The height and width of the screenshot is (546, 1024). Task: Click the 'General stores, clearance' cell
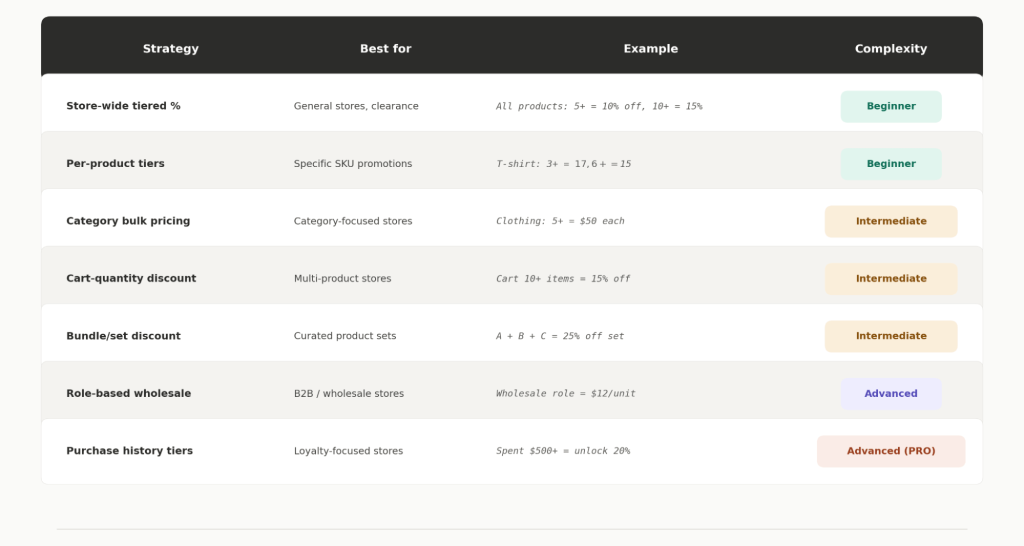click(x=356, y=106)
